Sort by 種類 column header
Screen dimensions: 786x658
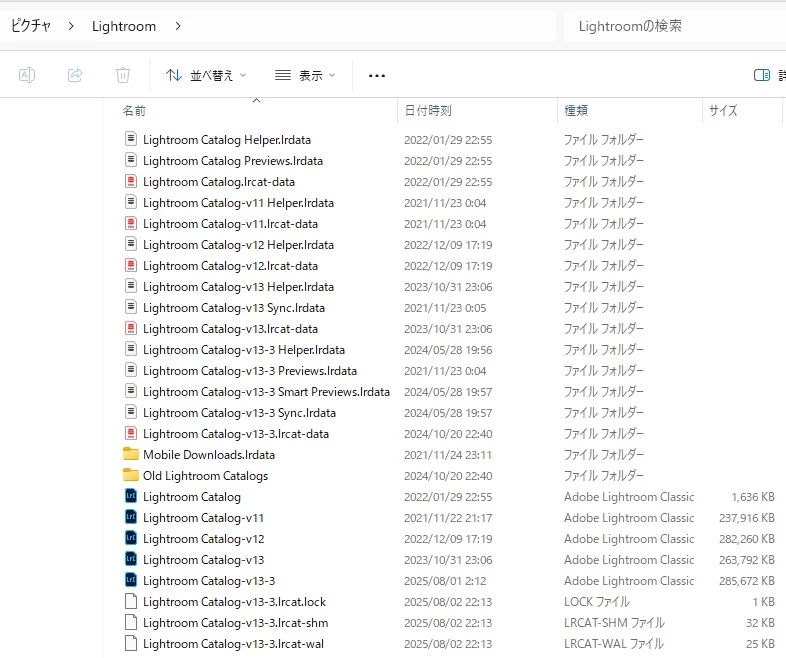pyautogui.click(x=575, y=111)
